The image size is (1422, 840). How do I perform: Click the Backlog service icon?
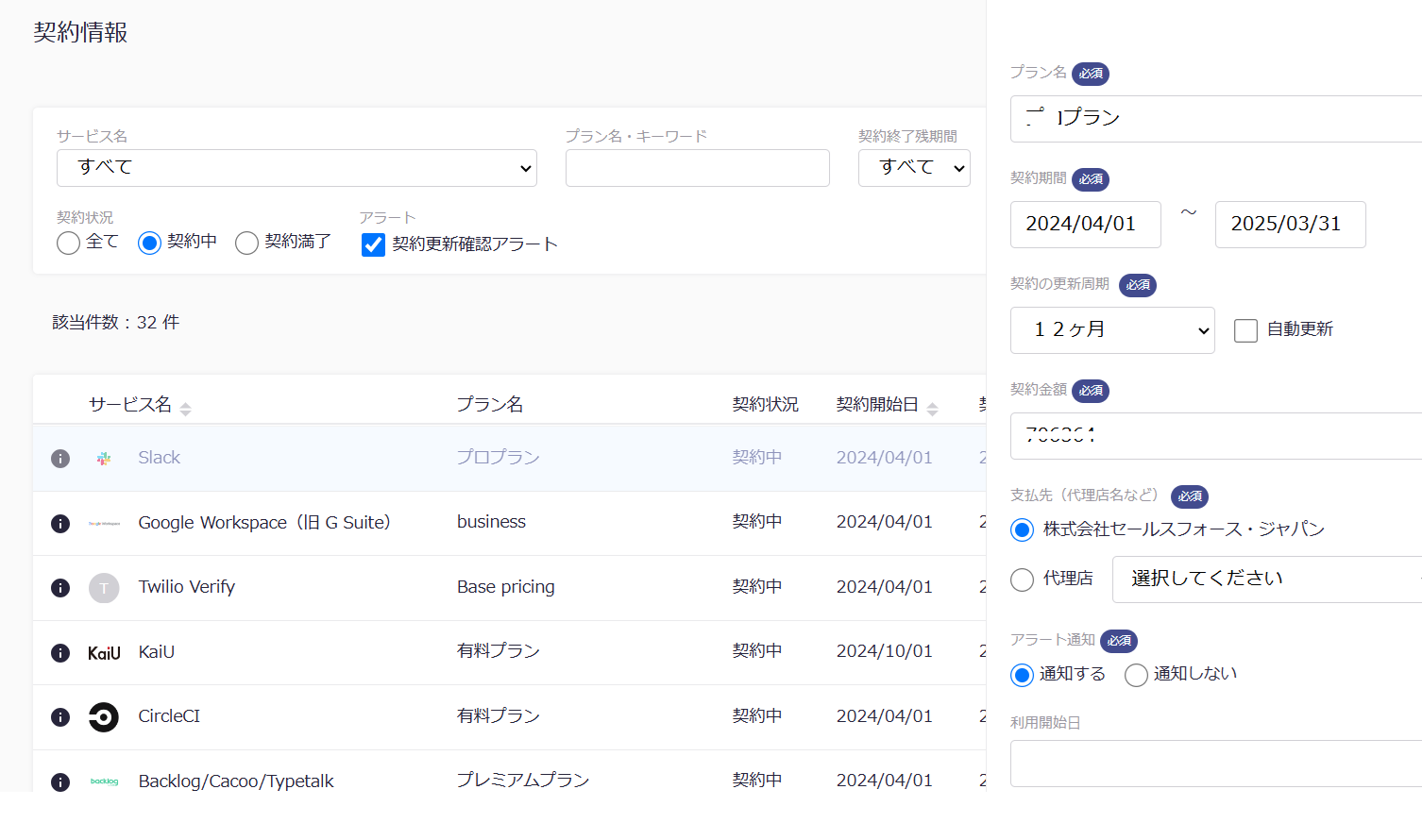click(104, 781)
